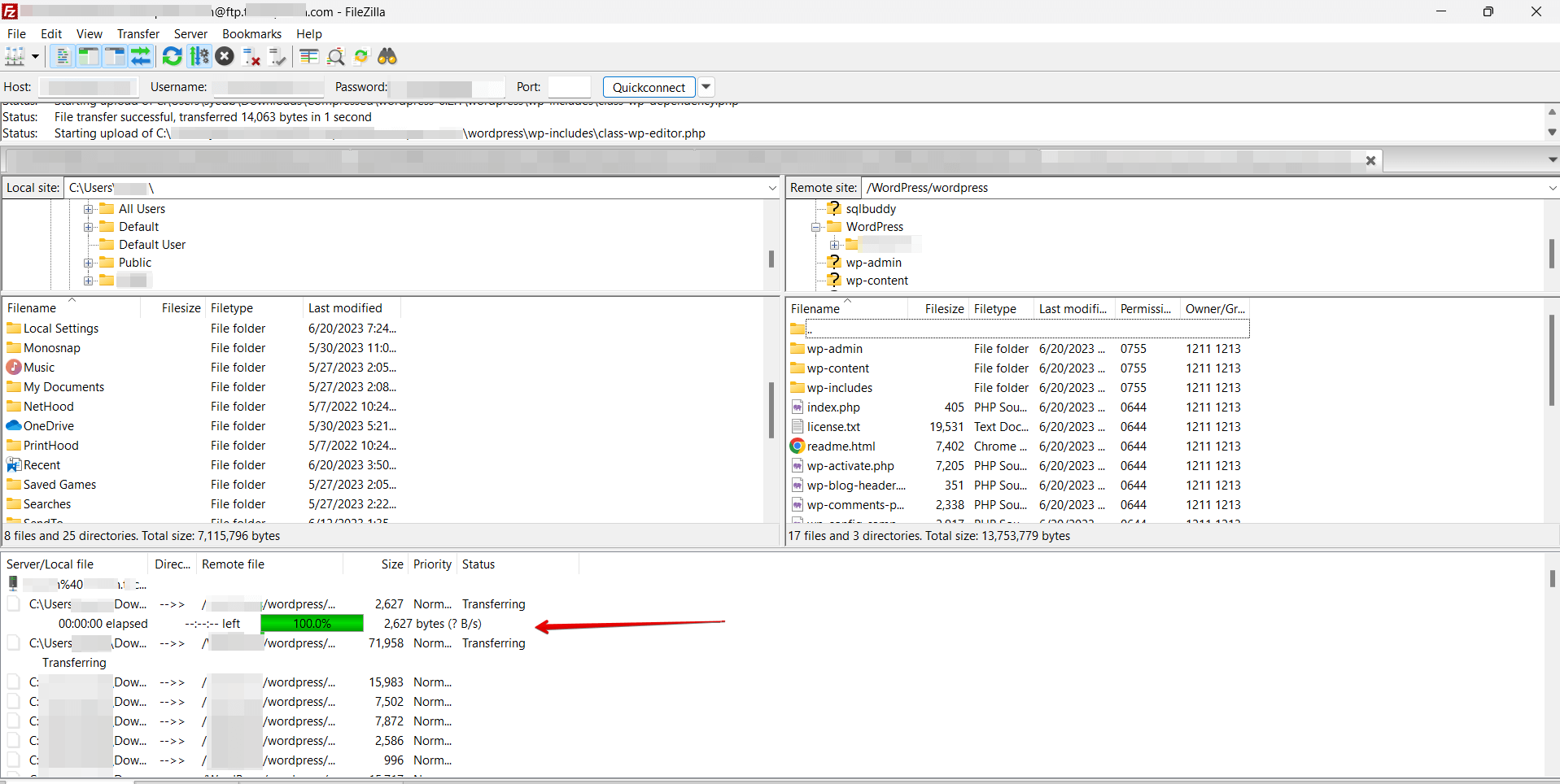
Task: Open the View menu
Action: [90, 34]
